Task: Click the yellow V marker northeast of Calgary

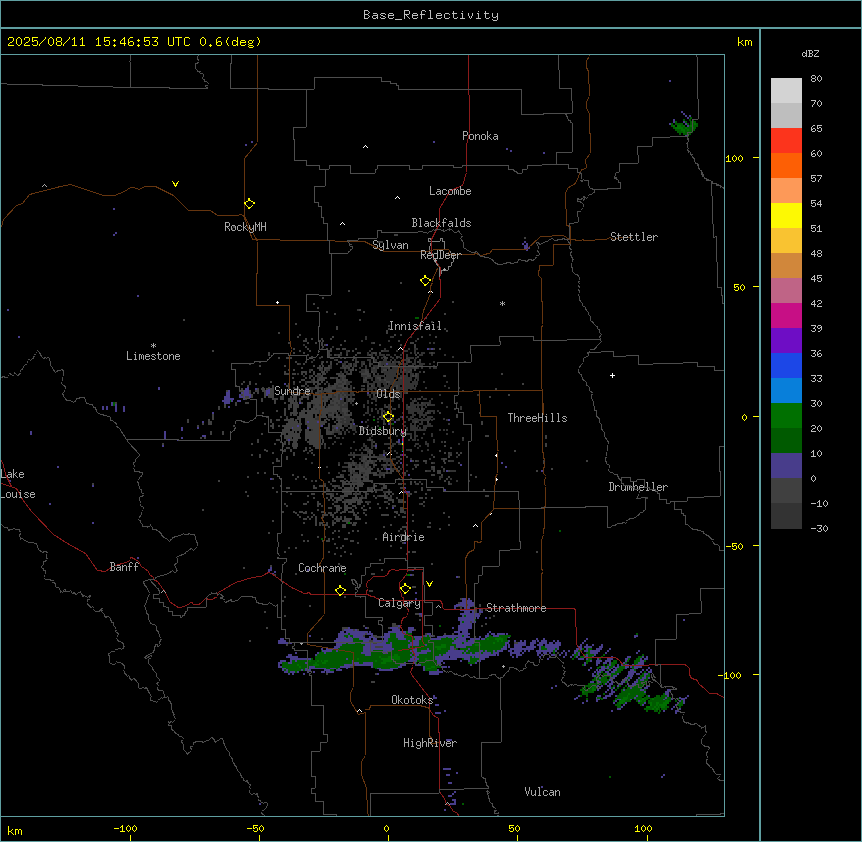Action: click(429, 584)
